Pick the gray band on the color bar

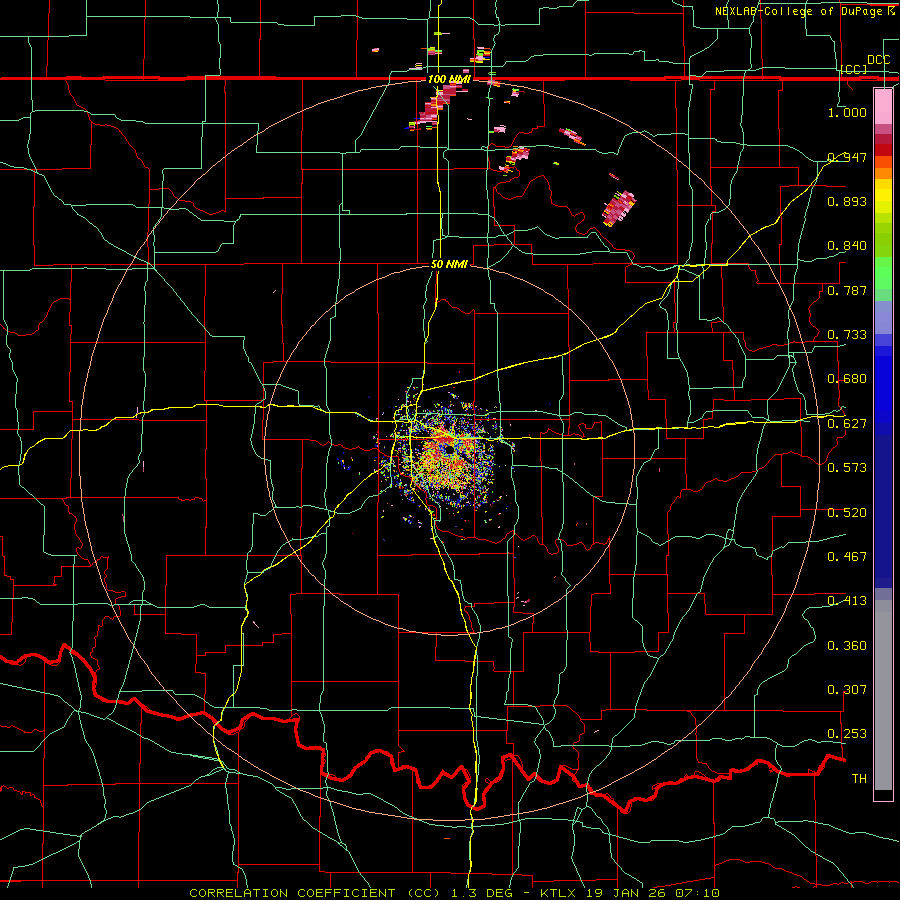point(883,695)
